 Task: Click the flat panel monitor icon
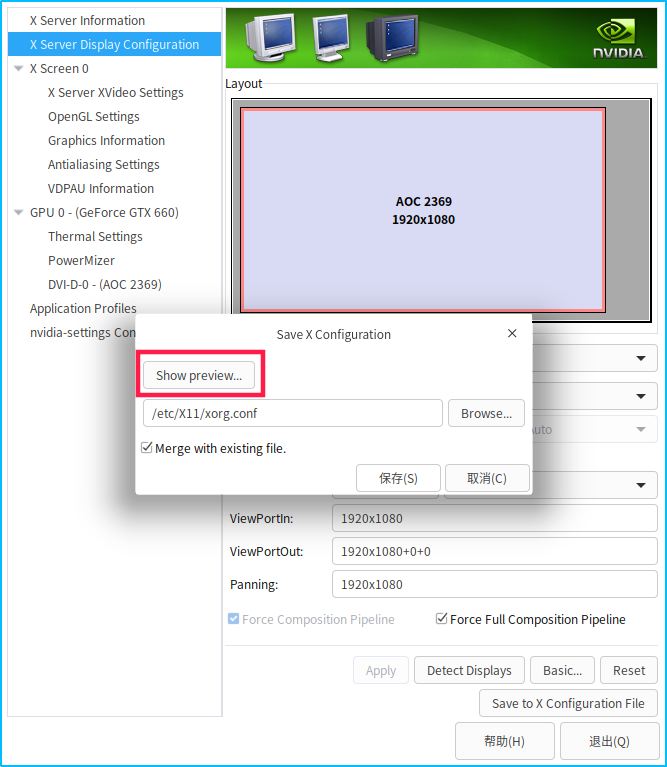(331, 38)
